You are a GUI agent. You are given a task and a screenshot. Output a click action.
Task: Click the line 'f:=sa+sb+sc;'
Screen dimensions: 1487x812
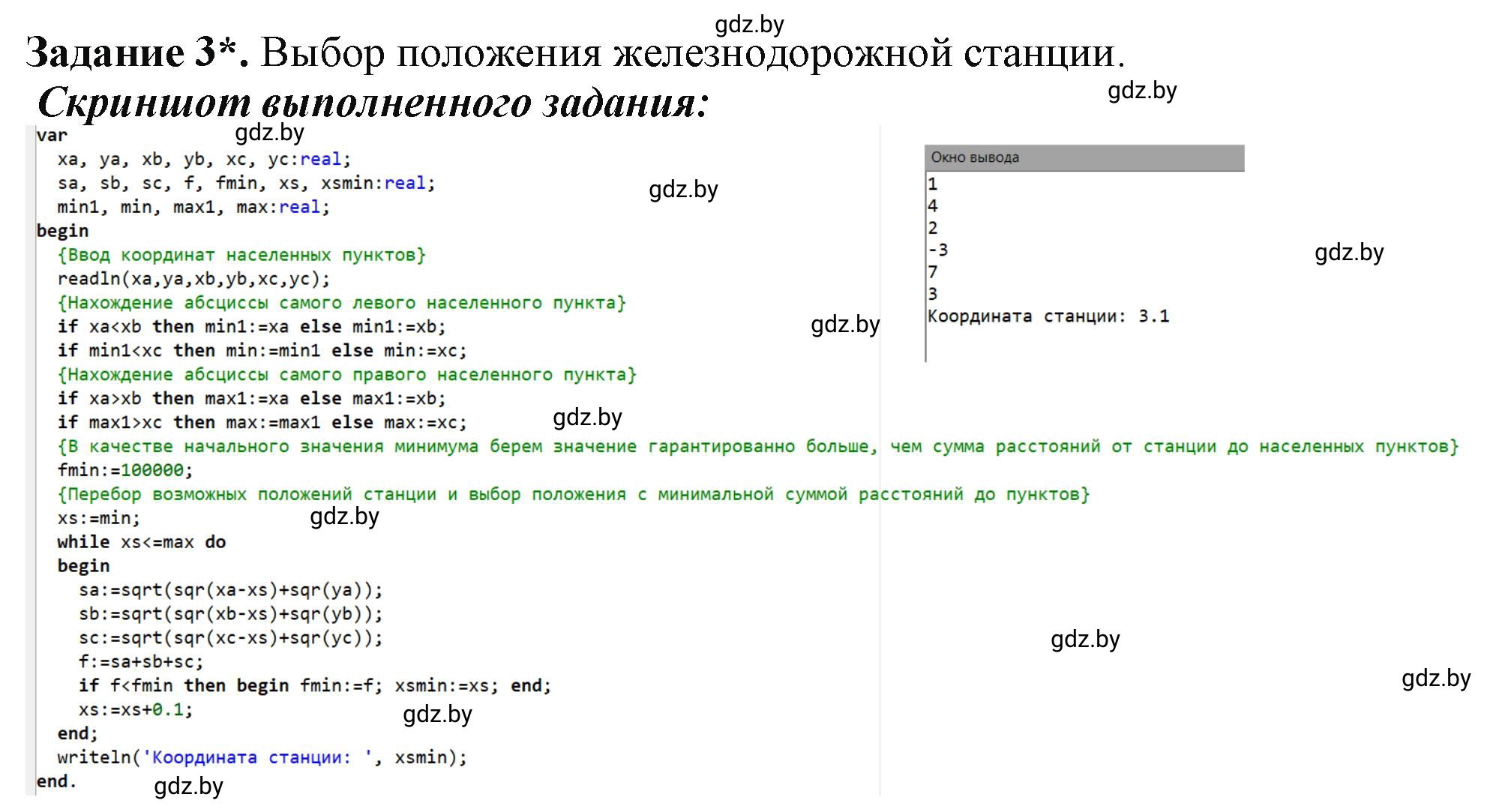141,662
